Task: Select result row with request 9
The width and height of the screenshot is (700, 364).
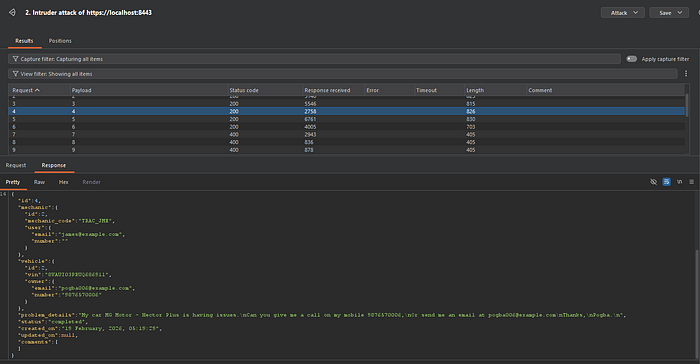Action: point(346,150)
